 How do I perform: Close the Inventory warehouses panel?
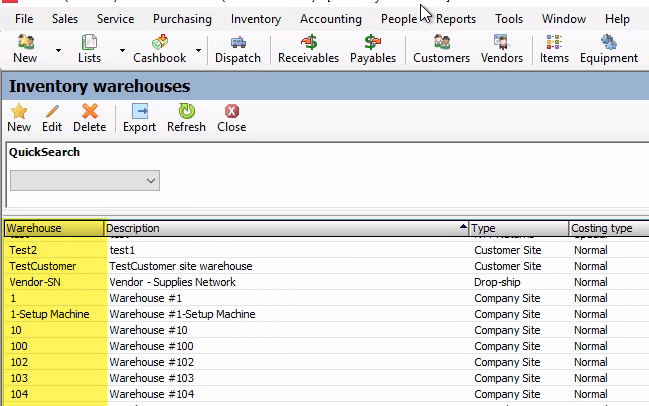[232, 118]
